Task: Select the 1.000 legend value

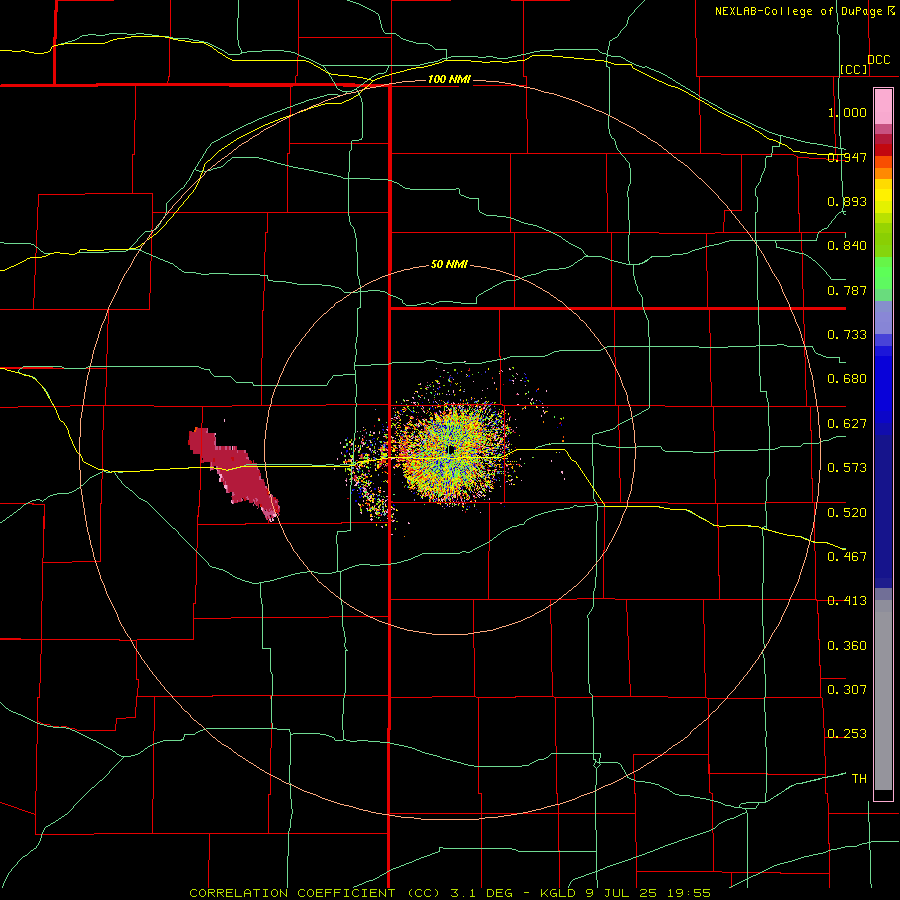Action: (x=847, y=112)
